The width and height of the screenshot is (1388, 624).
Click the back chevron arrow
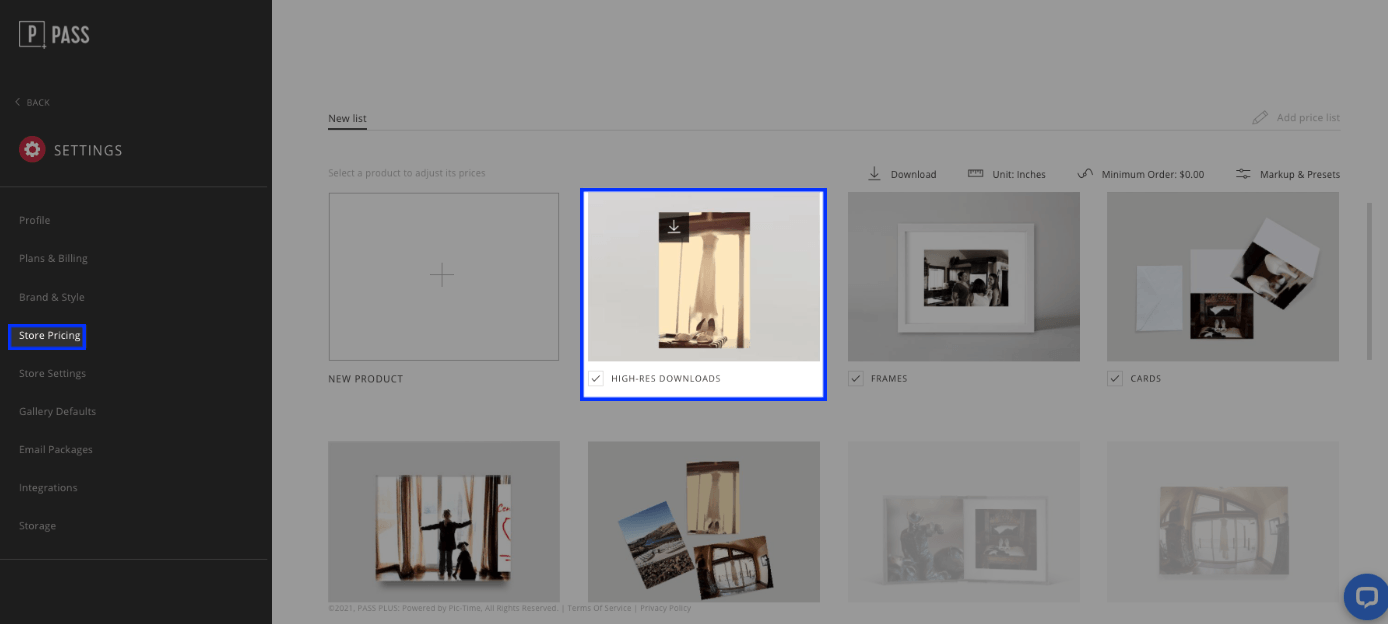[x=17, y=102]
